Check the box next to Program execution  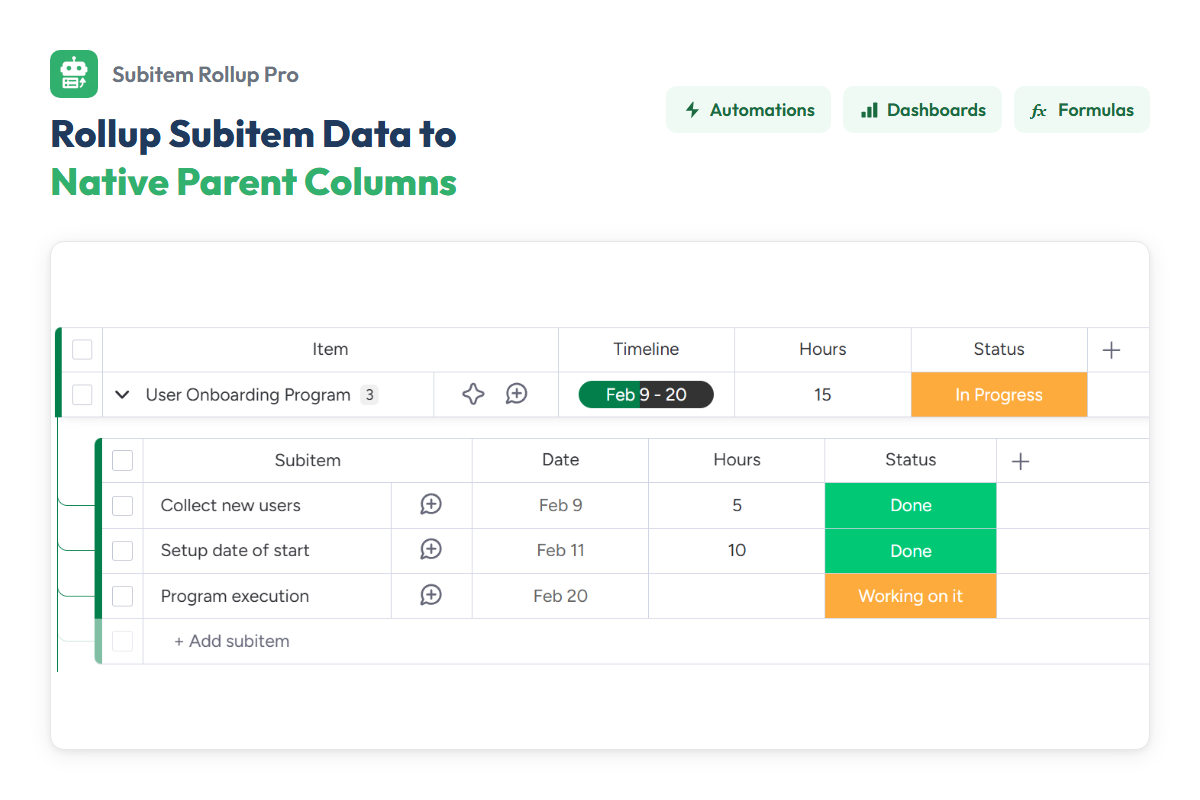(x=122, y=596)
